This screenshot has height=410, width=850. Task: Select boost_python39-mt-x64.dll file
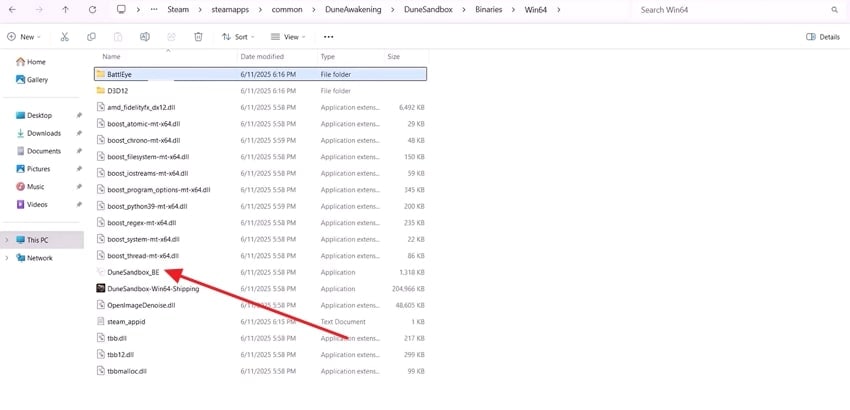261,206
